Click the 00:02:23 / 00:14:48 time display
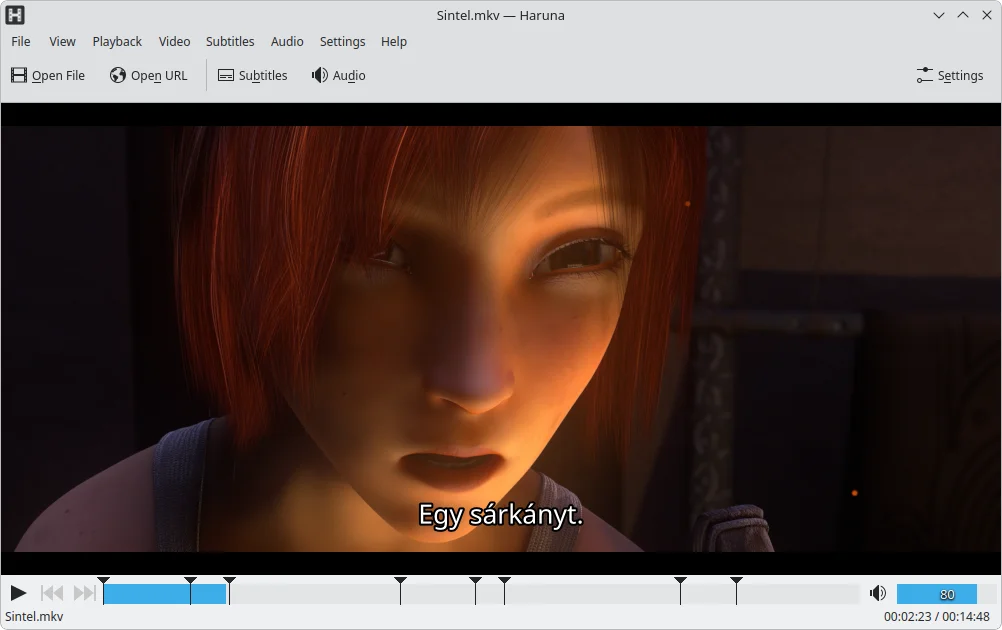 937,617
